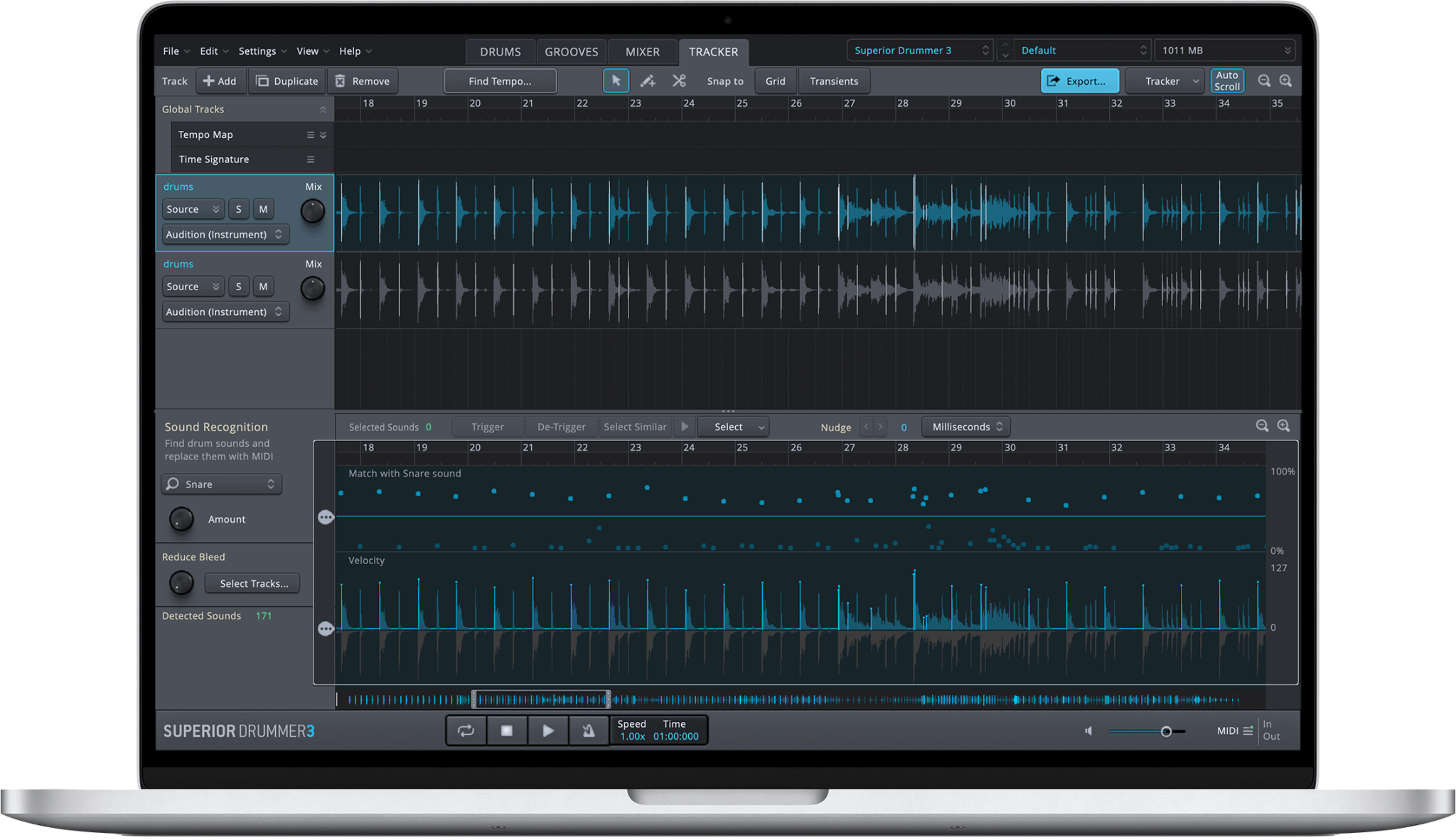Click bar 25 on the top ruler
The width and height of the screenshot is (1456, 840).
[742, 104]
